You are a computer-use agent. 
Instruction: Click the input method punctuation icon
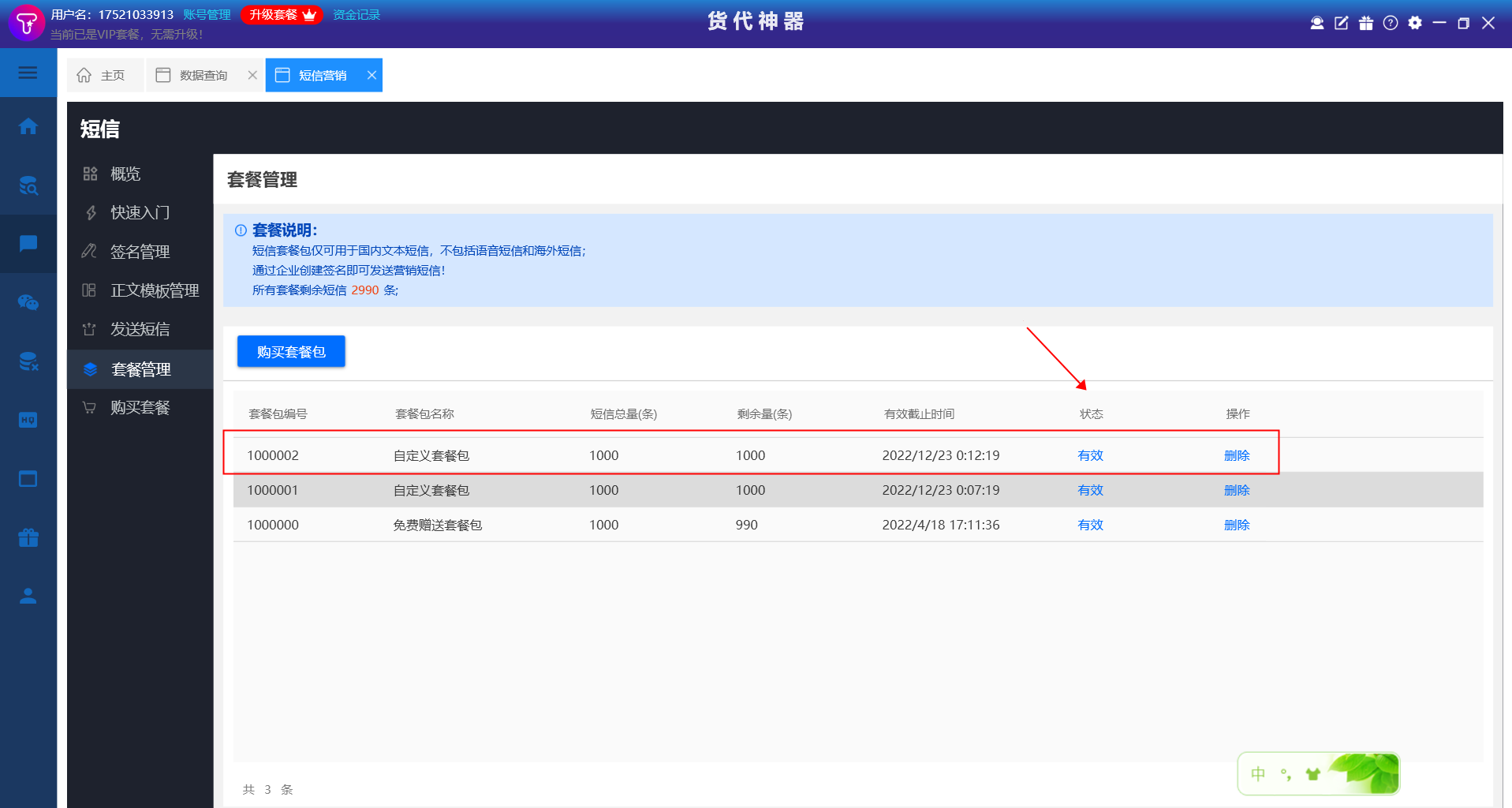[1286, 774]
